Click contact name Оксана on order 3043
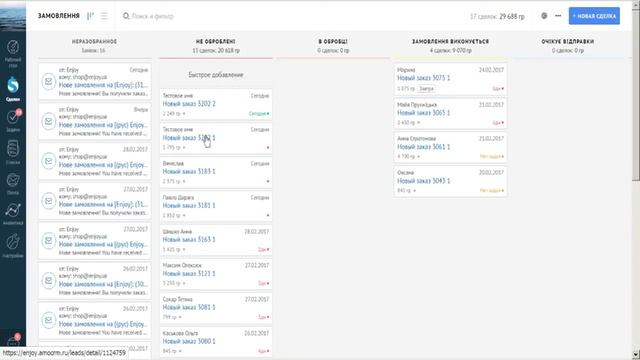Screen dimensions: 640x360 click(405, 173)
